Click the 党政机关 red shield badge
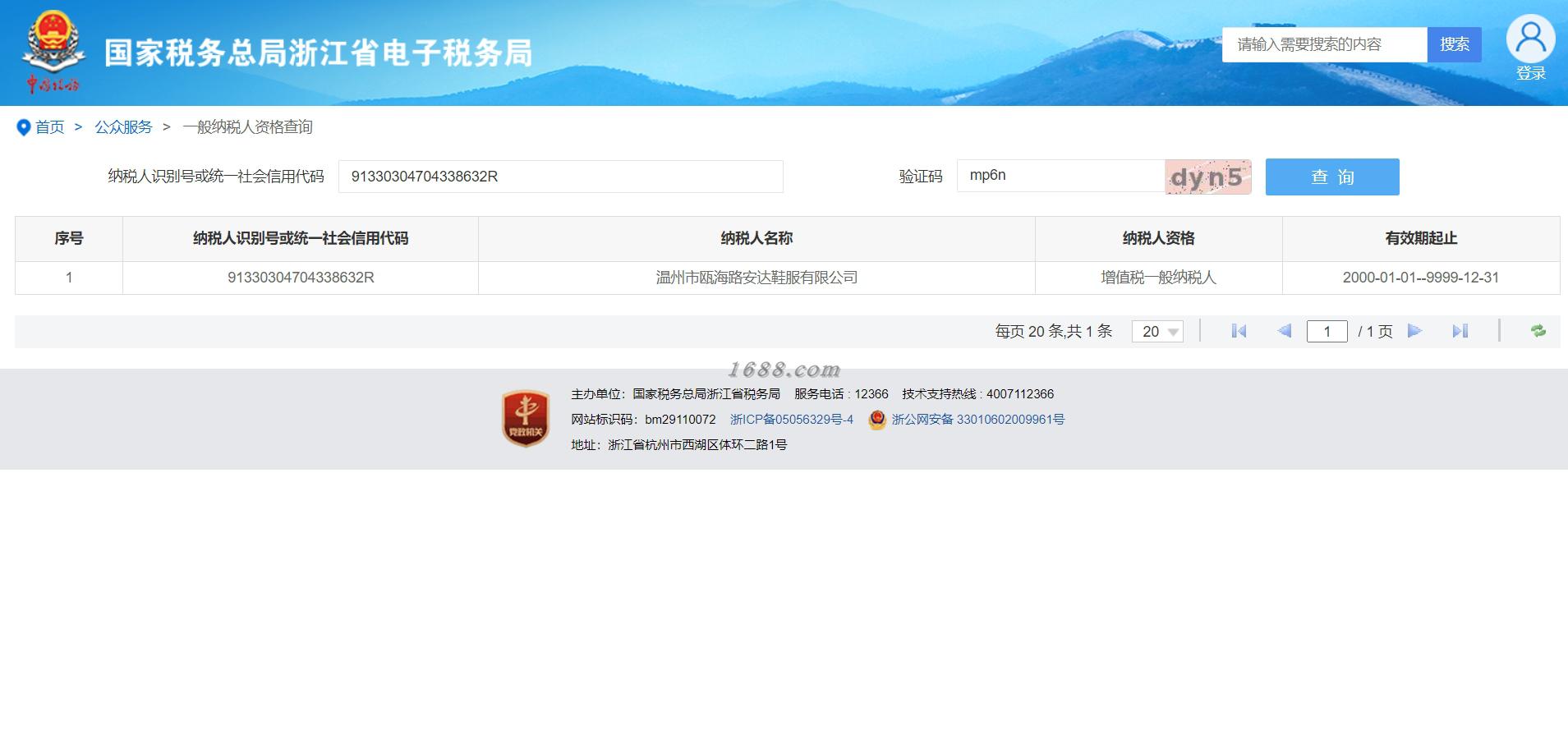1568x735 pixels. point(526,419)
